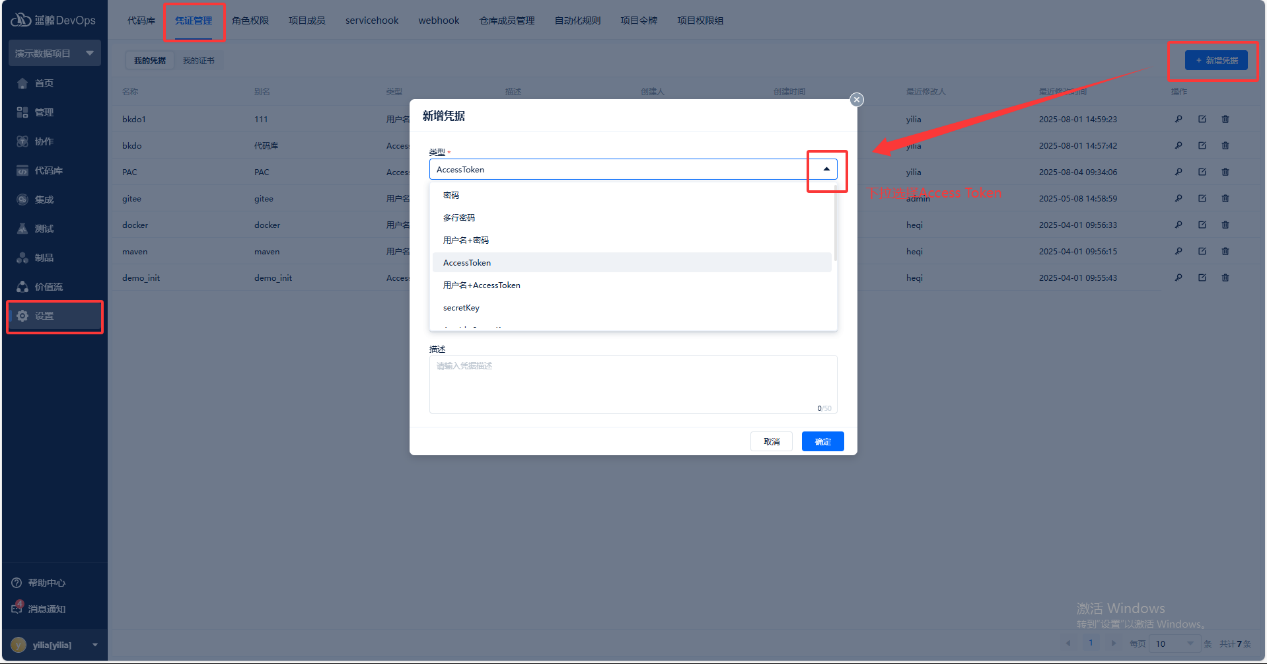Open the yilia user menu arrow

pos(95,645)
